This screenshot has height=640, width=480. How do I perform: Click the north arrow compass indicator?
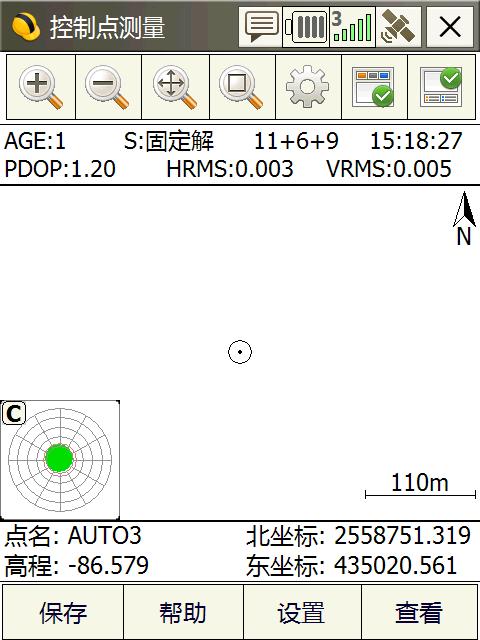click(x=464, y=218)
